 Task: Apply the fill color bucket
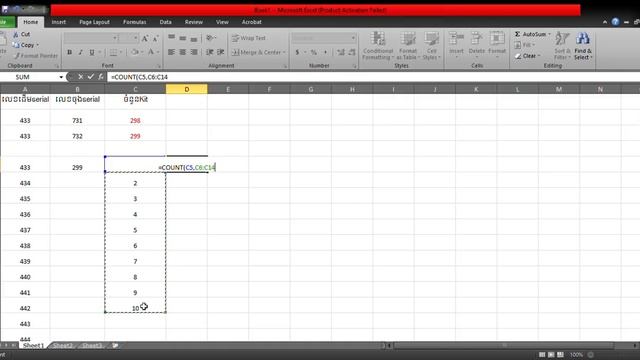[134, 52]
